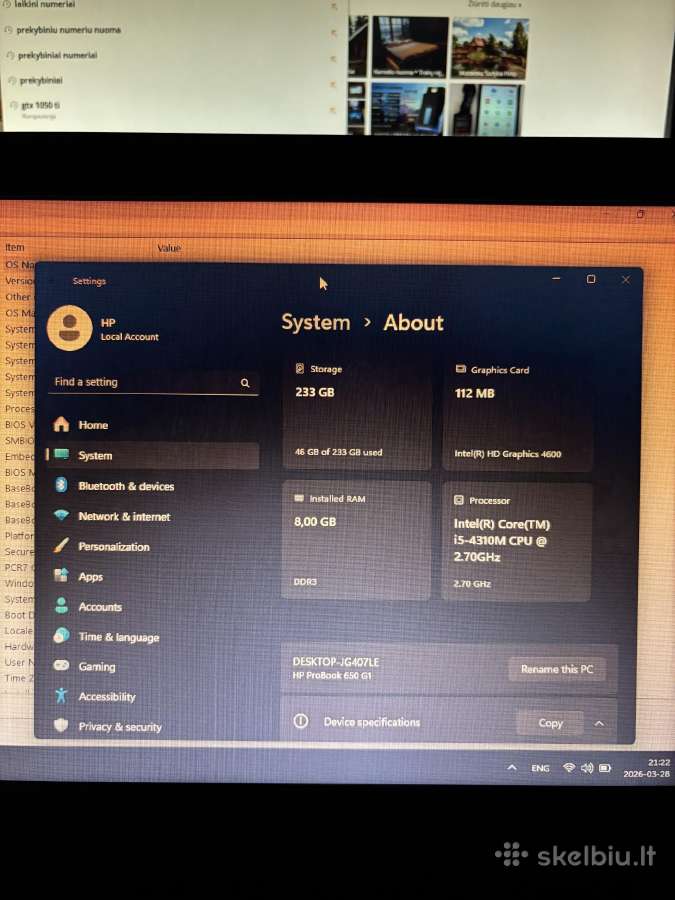This screenshot has width=675, height=900.
Task: Click the Graphics Card icon
Action: click(x=460, y=369)
